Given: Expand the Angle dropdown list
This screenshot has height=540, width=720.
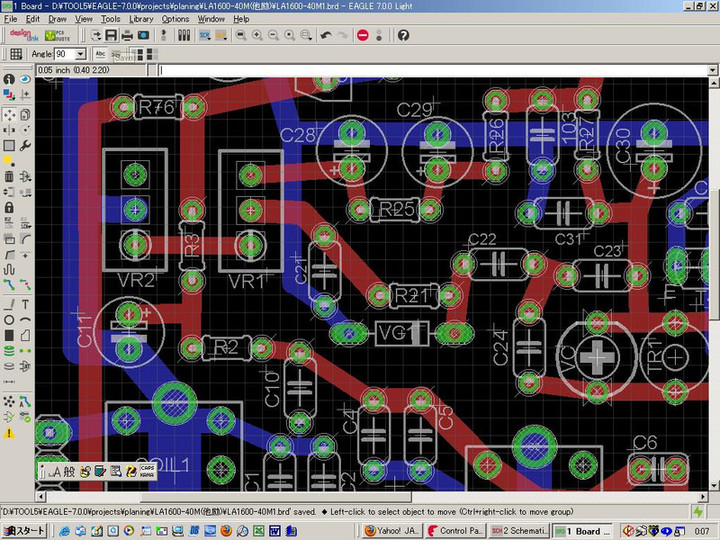Looking at the screenshot, I should click(80, 54).
